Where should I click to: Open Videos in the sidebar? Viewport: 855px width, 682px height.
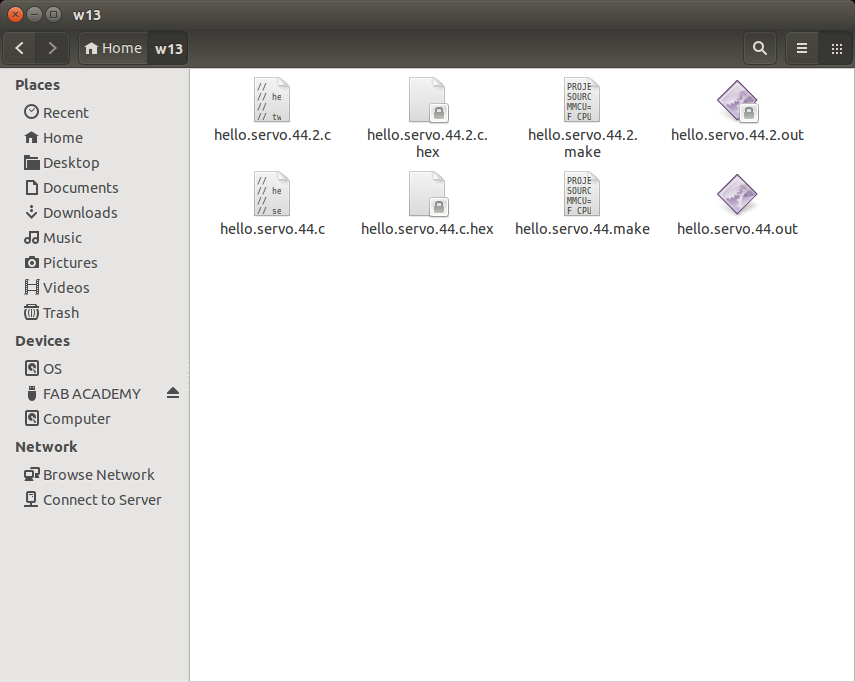click(94, 287)
